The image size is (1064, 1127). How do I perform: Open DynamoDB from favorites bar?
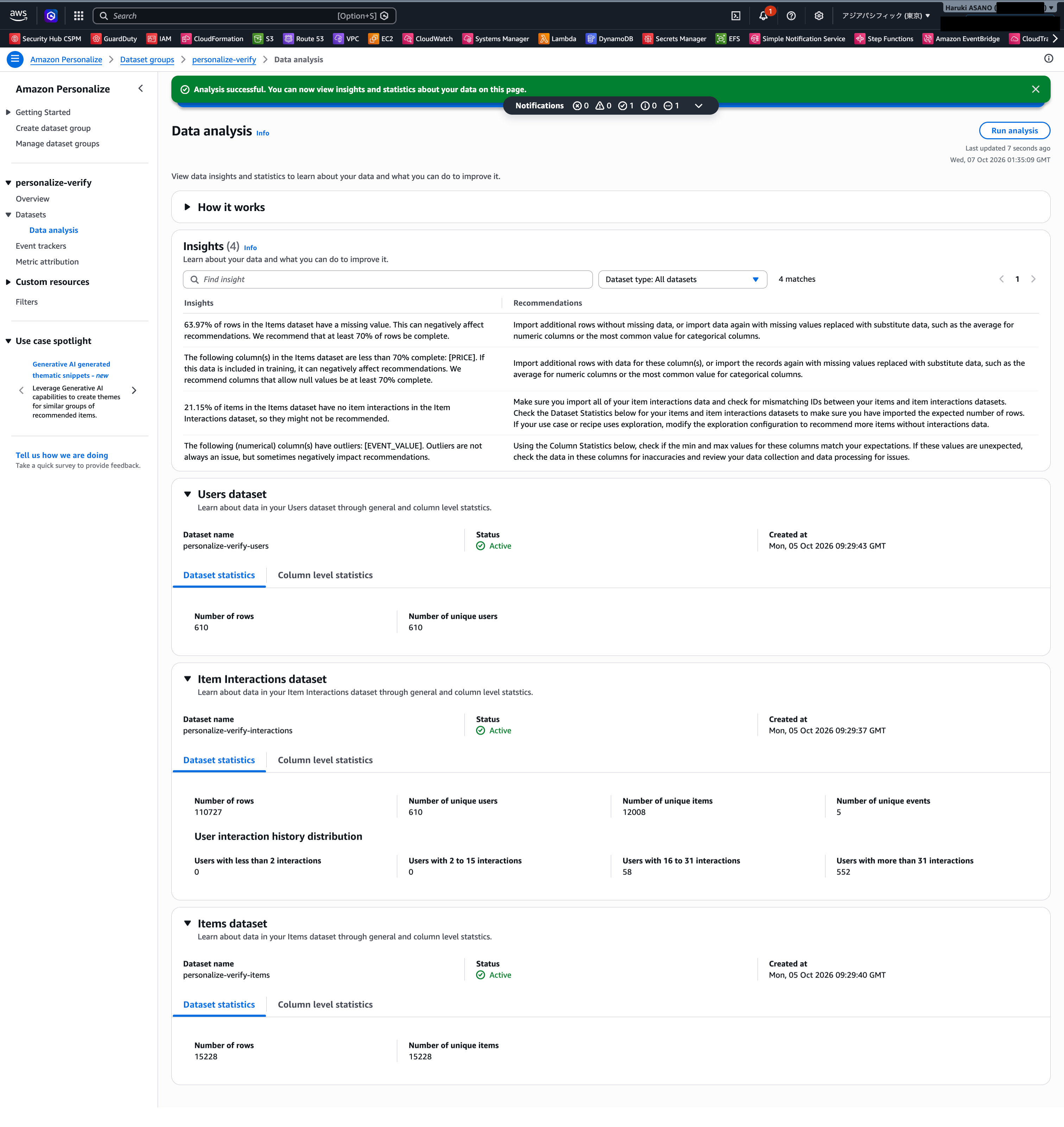coord(610,39)
